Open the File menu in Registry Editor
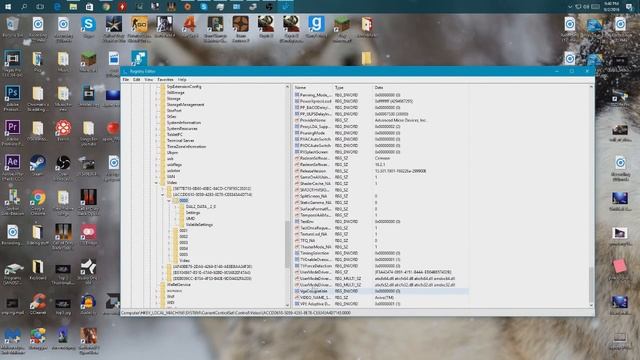Viewport: 640px width, 360px height. pos(126,79)
